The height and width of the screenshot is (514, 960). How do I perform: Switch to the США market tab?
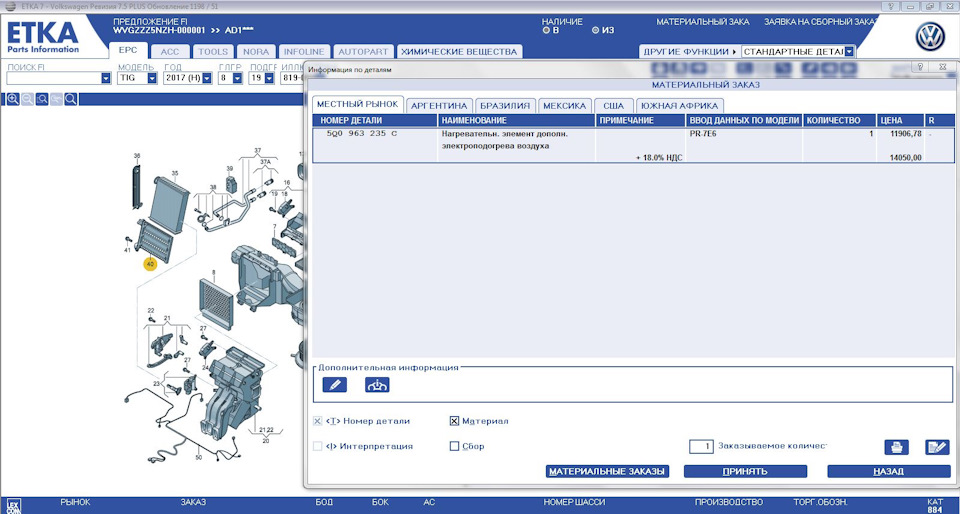(613, 105)
